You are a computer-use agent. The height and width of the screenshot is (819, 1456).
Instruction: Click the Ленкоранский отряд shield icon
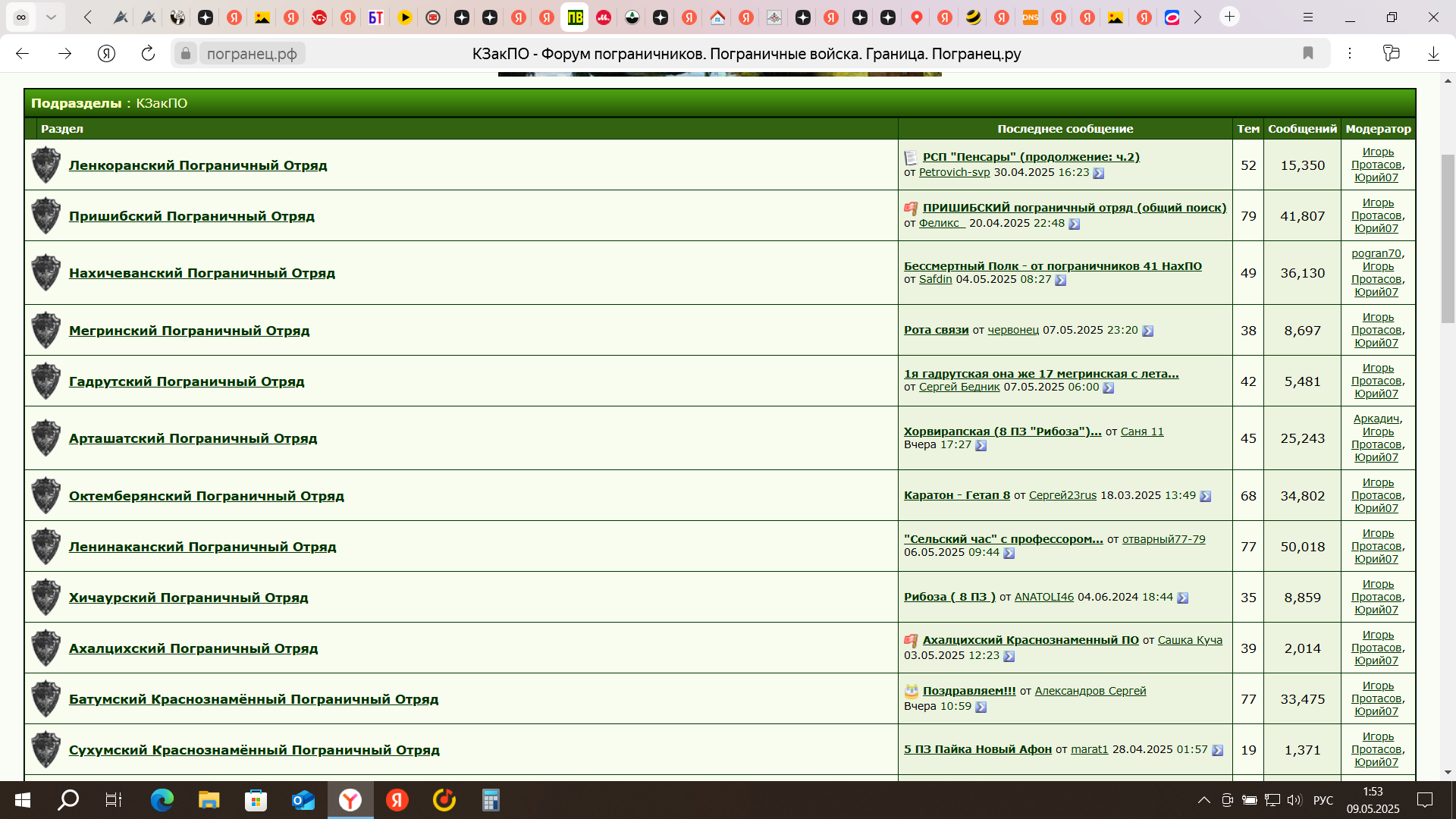[45, 165]
